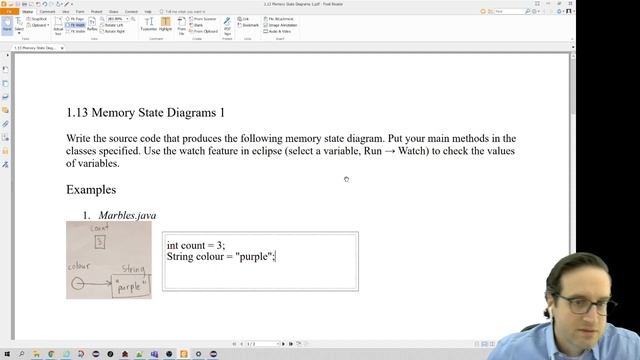Rotate the page right
Viewport: 640px width, 360px height.
112,31
